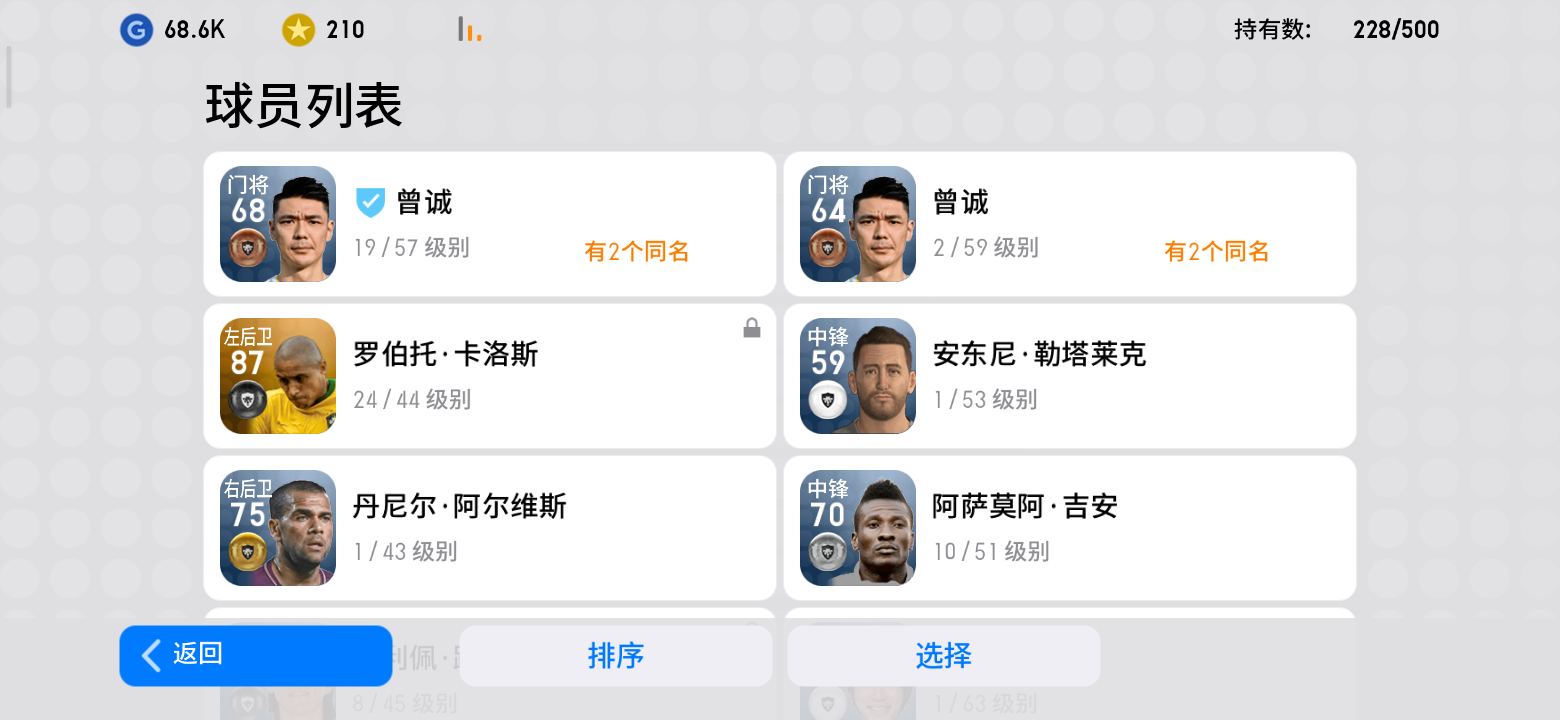Click 安东尼·勒塔莱克 portrait rated 59

point(858,376)
